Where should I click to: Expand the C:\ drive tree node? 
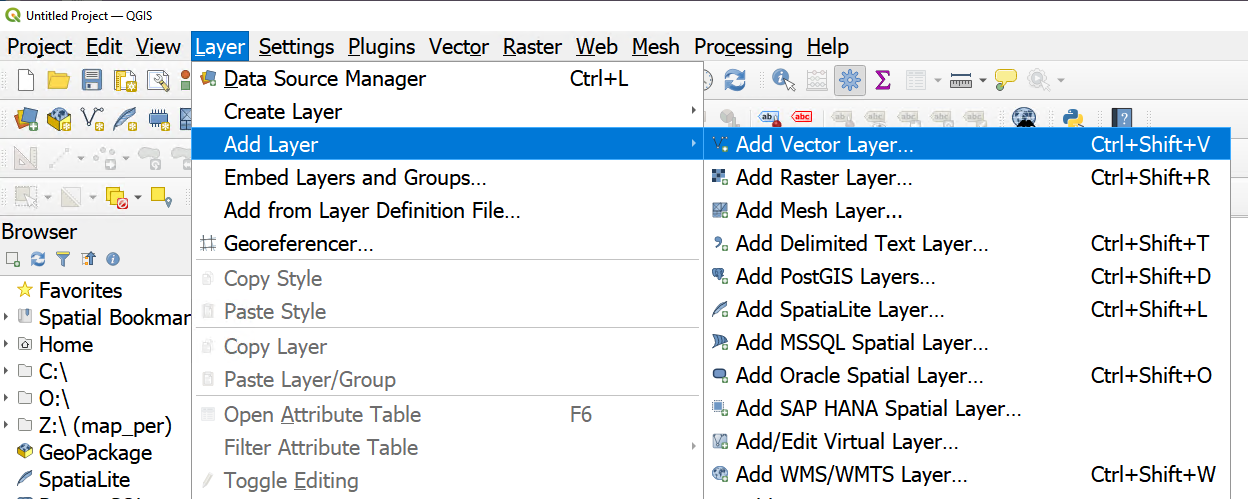7,371
